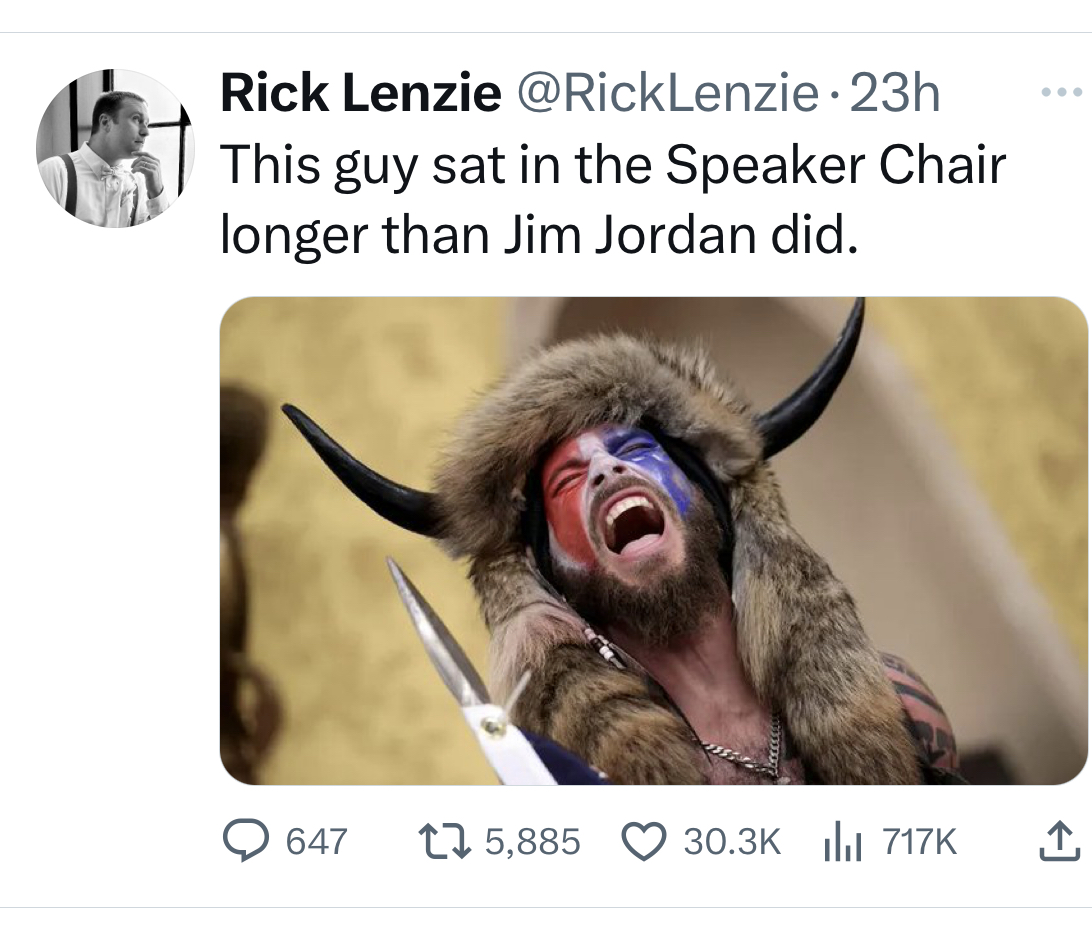Click the tweet text about Speaker Chair

pyautogui.click(x=613, y=200)
